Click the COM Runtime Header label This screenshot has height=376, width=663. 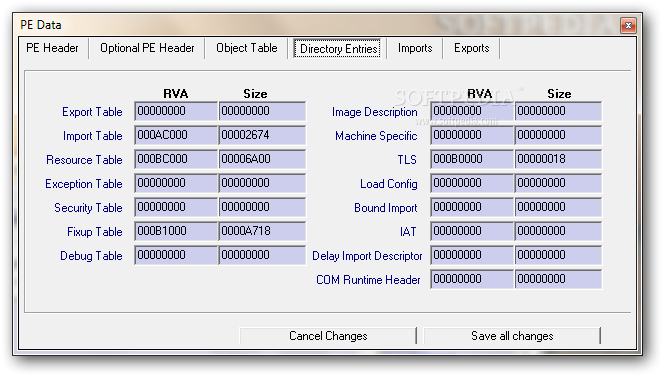point(368,280)
